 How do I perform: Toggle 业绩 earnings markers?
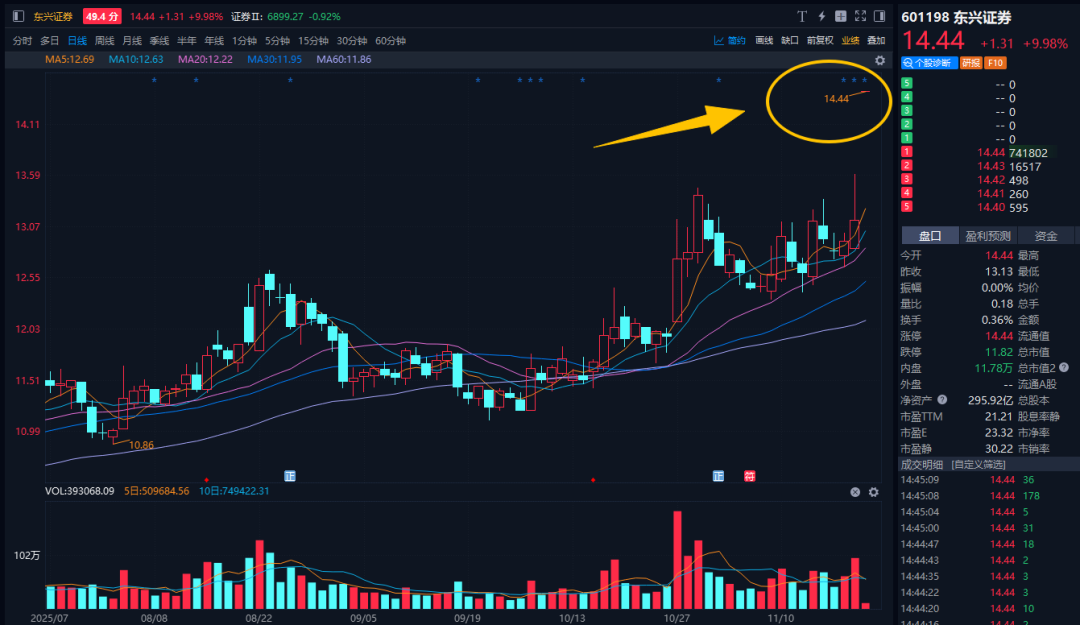click(x=851, y=41)
